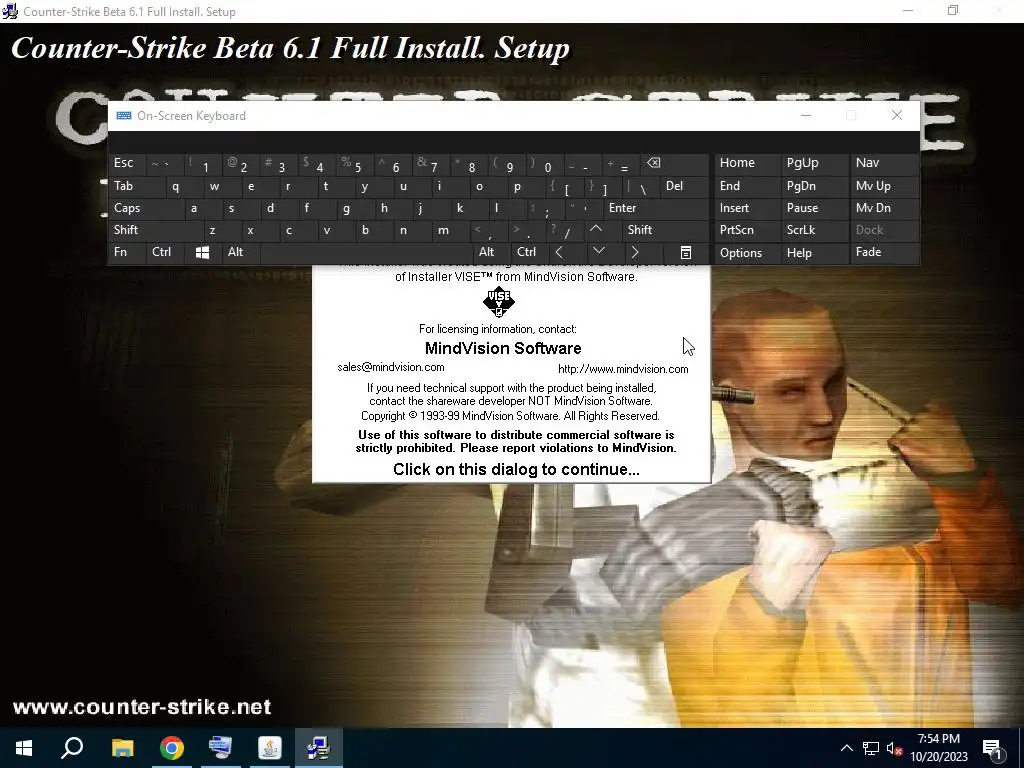Viewport: 1024px width, 768px height.
Task: Click the Home key
Action: tap(747, 164)
